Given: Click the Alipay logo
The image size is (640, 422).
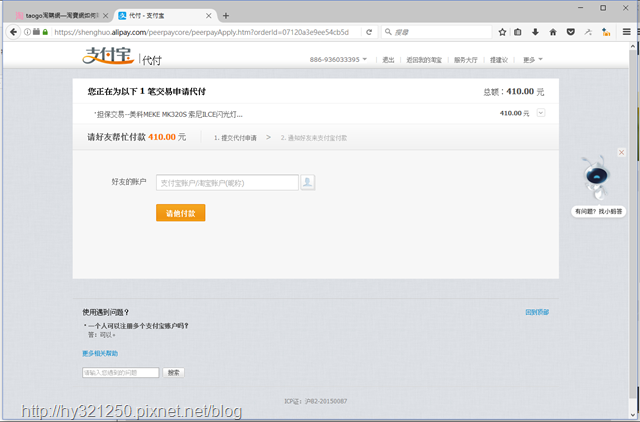Looking at the screenshot, I should [x=108, y=56].
